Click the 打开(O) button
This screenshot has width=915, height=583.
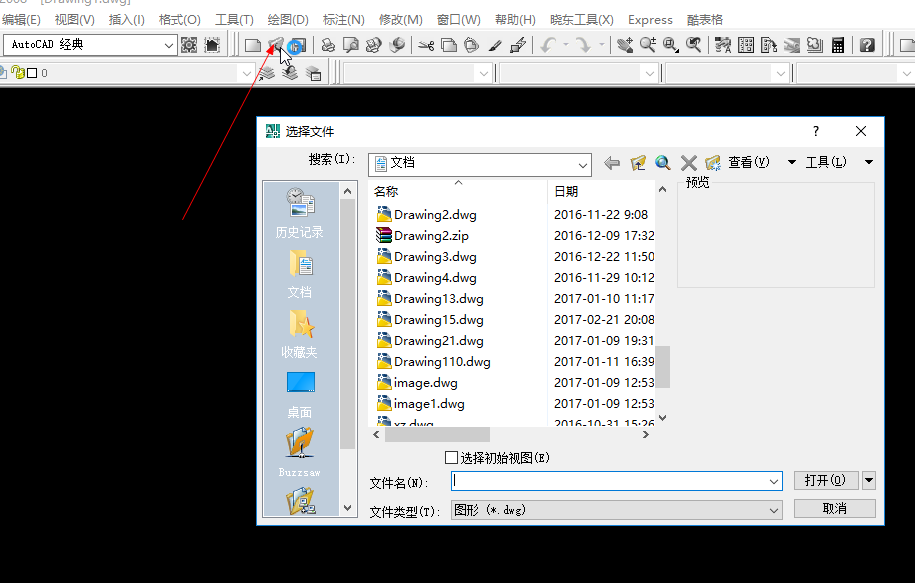click(826, 480)
